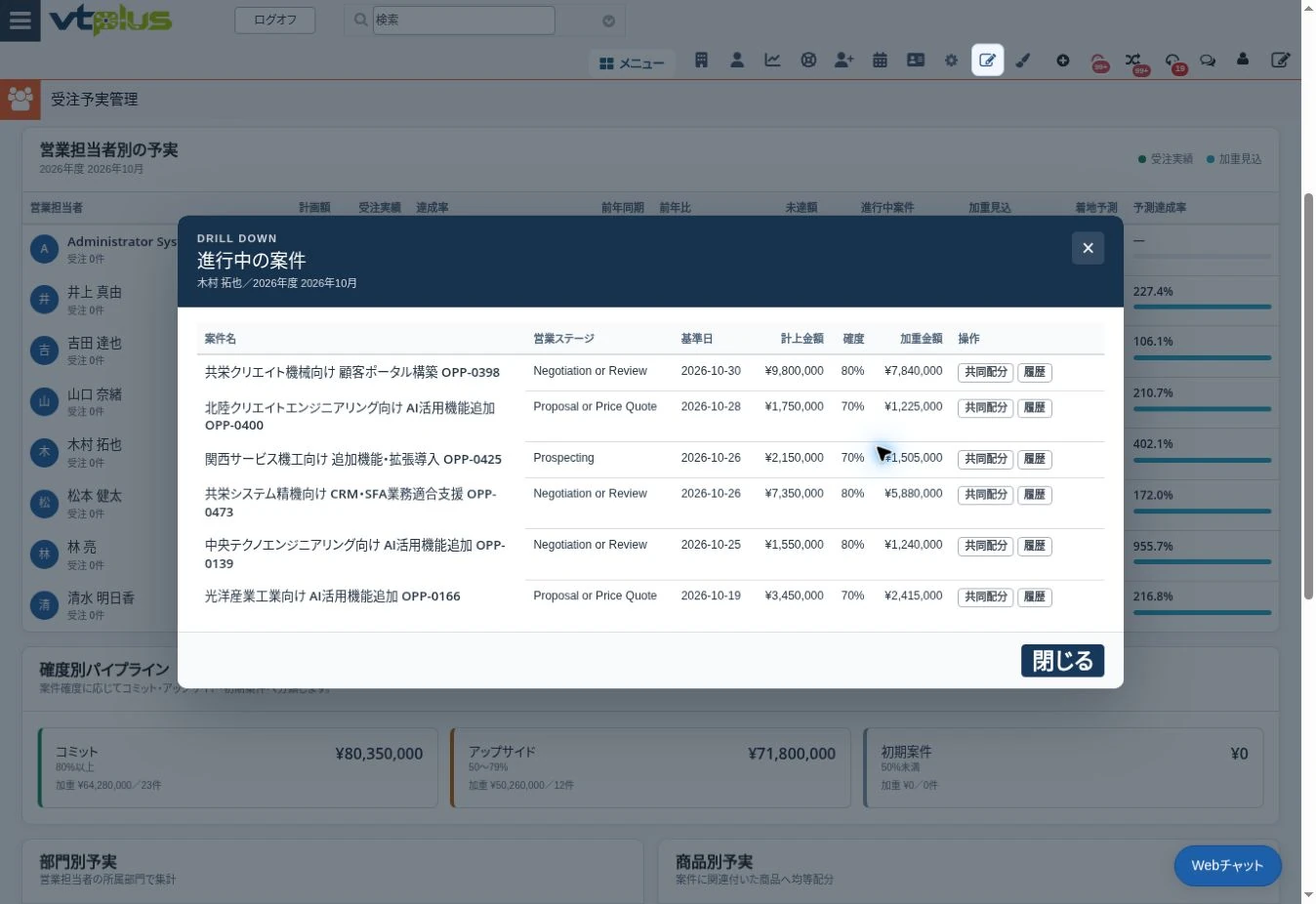Click the Prospecting stage cell
The height and width of the screenshot is (904, 1316).
(563, 458)
